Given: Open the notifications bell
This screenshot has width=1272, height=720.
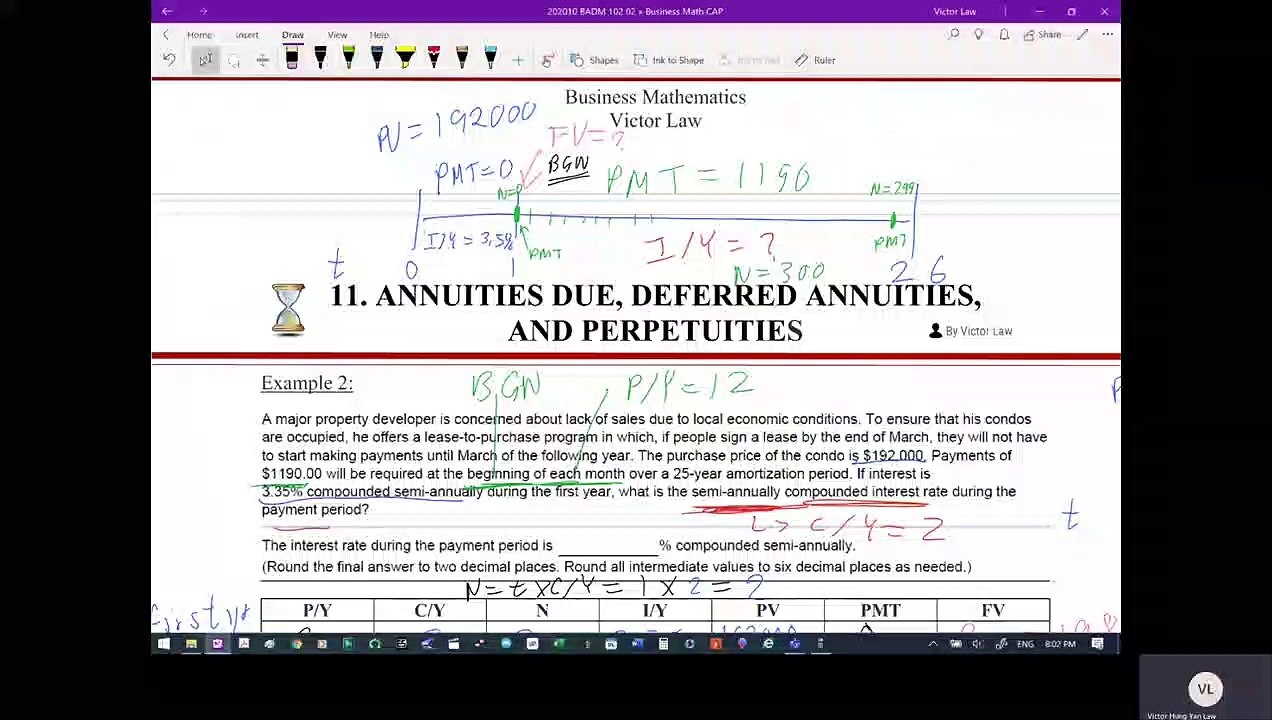Looking at the screenshot, I should pyautogui.click(x=1004, y=35).
